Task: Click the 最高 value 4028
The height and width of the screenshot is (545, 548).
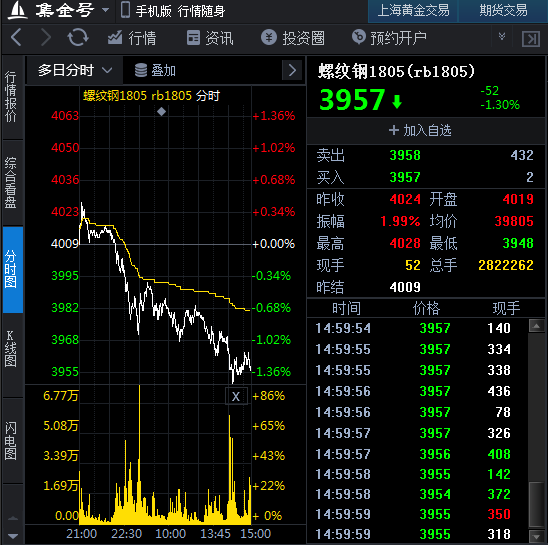Action: 405,243
